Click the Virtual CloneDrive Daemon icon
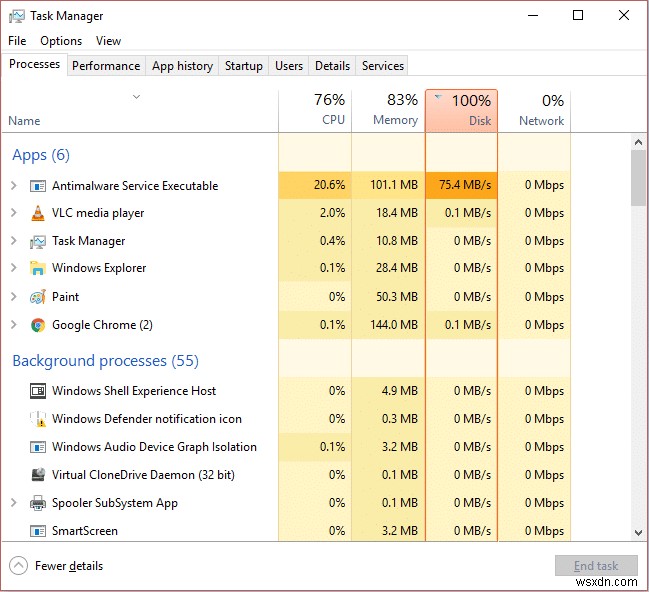The height and width of the screenshot is (592, 649). [38, 475]
